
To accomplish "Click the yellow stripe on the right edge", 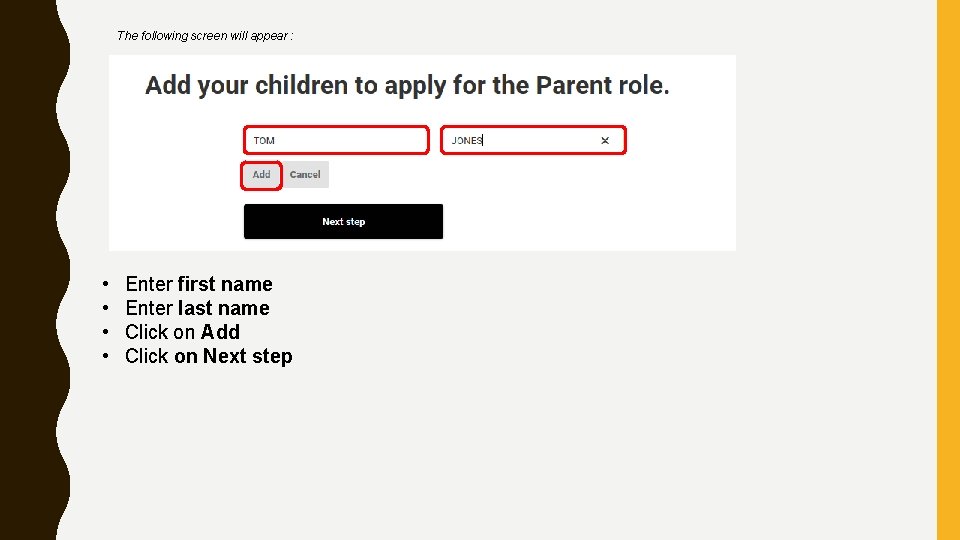I will pyautogui.click(x=948, y=270).
